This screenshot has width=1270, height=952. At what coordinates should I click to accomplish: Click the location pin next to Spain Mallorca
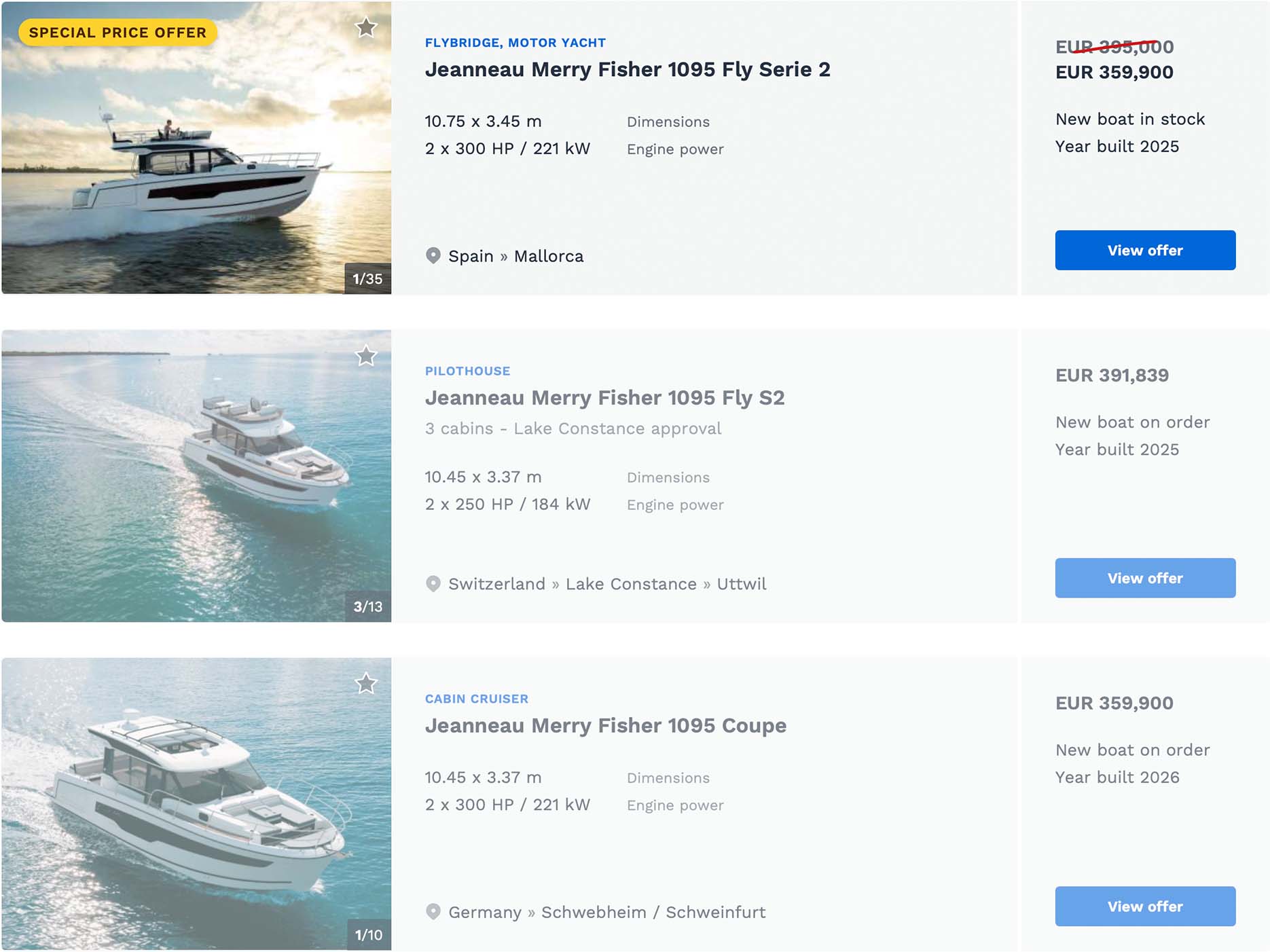(x=433, y=256)
